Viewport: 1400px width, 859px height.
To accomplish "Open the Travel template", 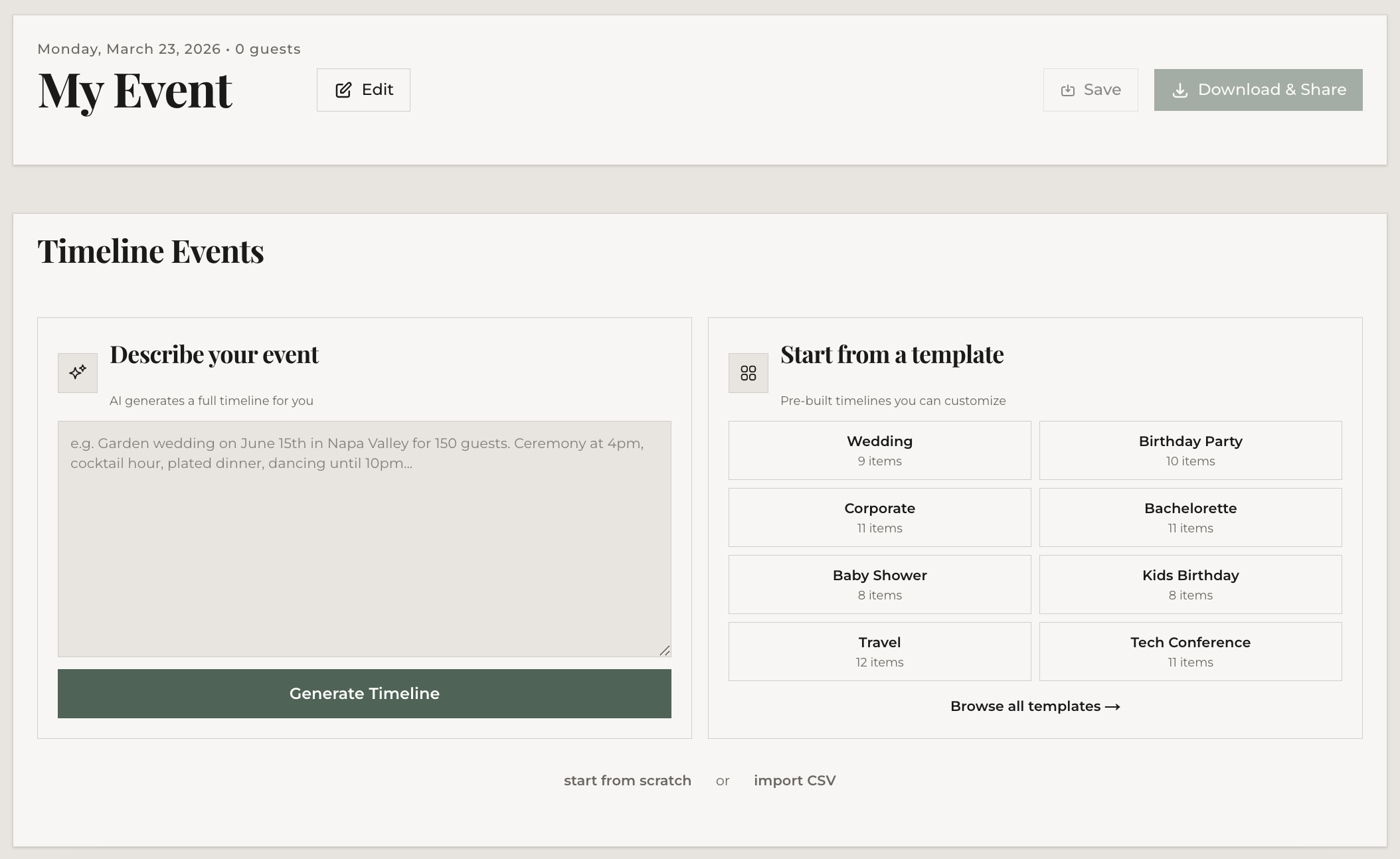I will click(x=879, y=651).
